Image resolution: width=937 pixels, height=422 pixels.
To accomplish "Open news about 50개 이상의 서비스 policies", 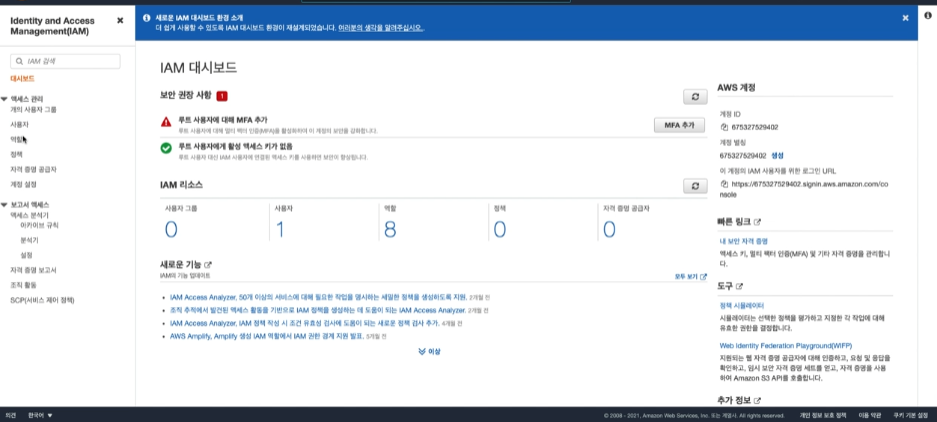I will coord(318,297).
